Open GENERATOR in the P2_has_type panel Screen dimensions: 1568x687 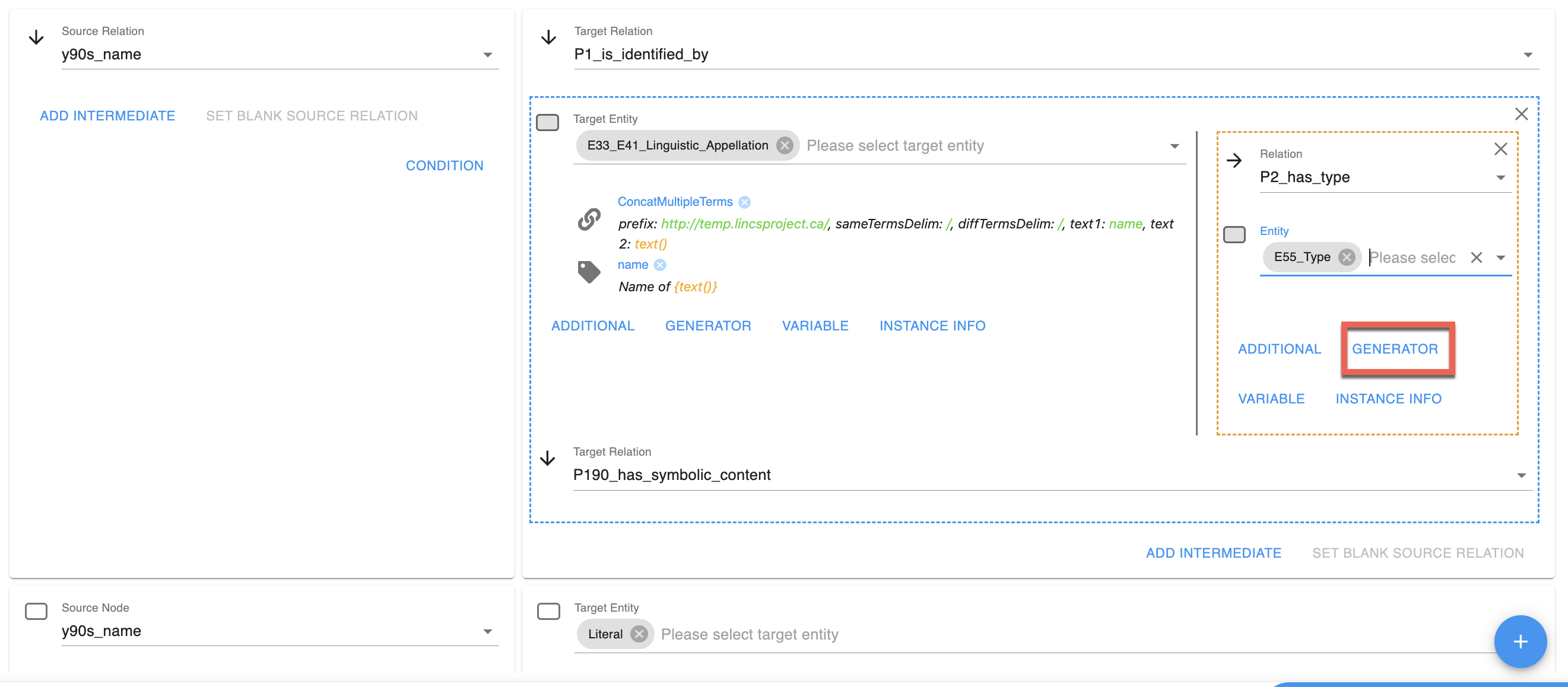1394,349
